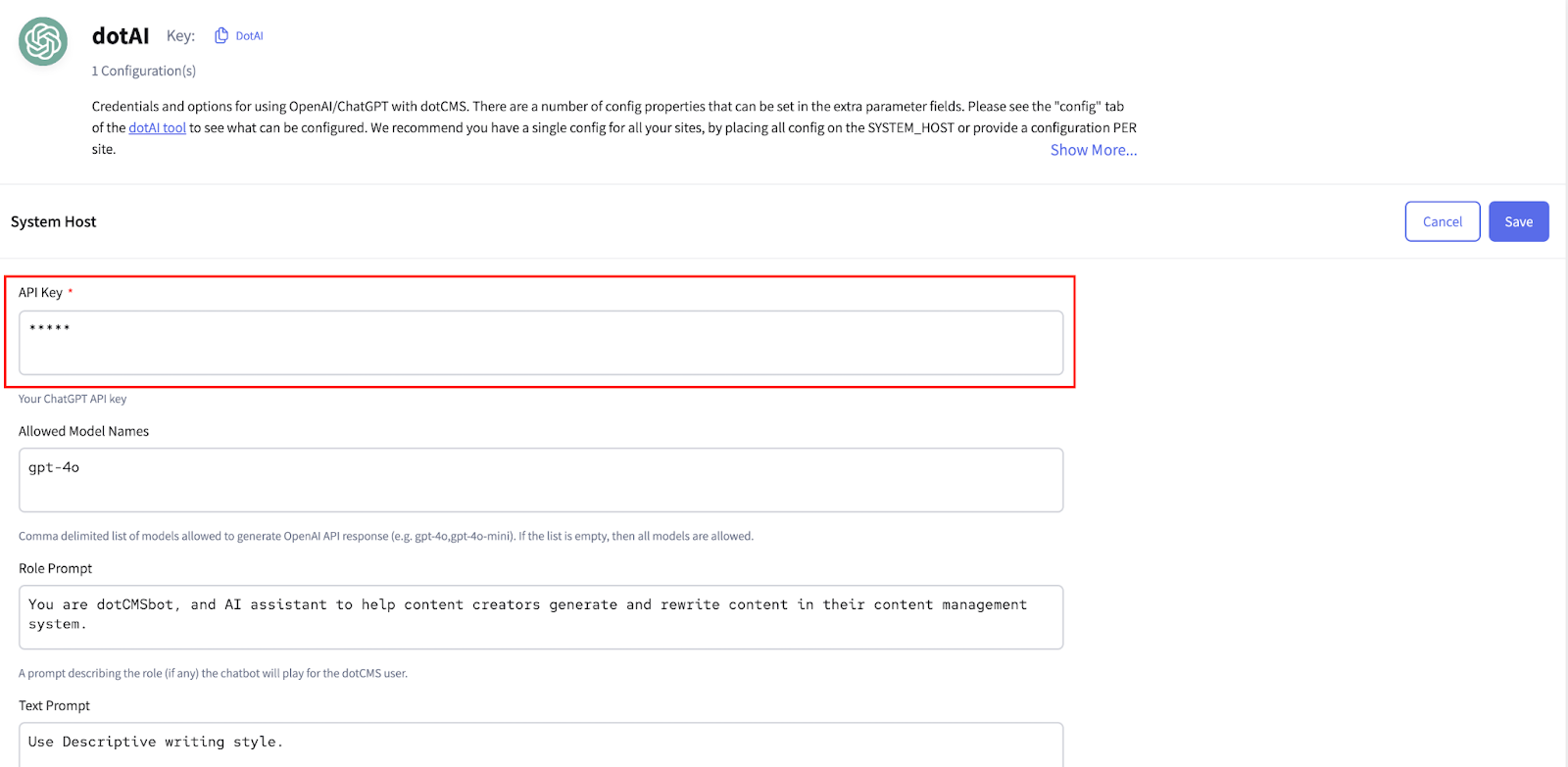Click the Allowed Model Names label
The image size is (1568, 767).
click(84, 431)
